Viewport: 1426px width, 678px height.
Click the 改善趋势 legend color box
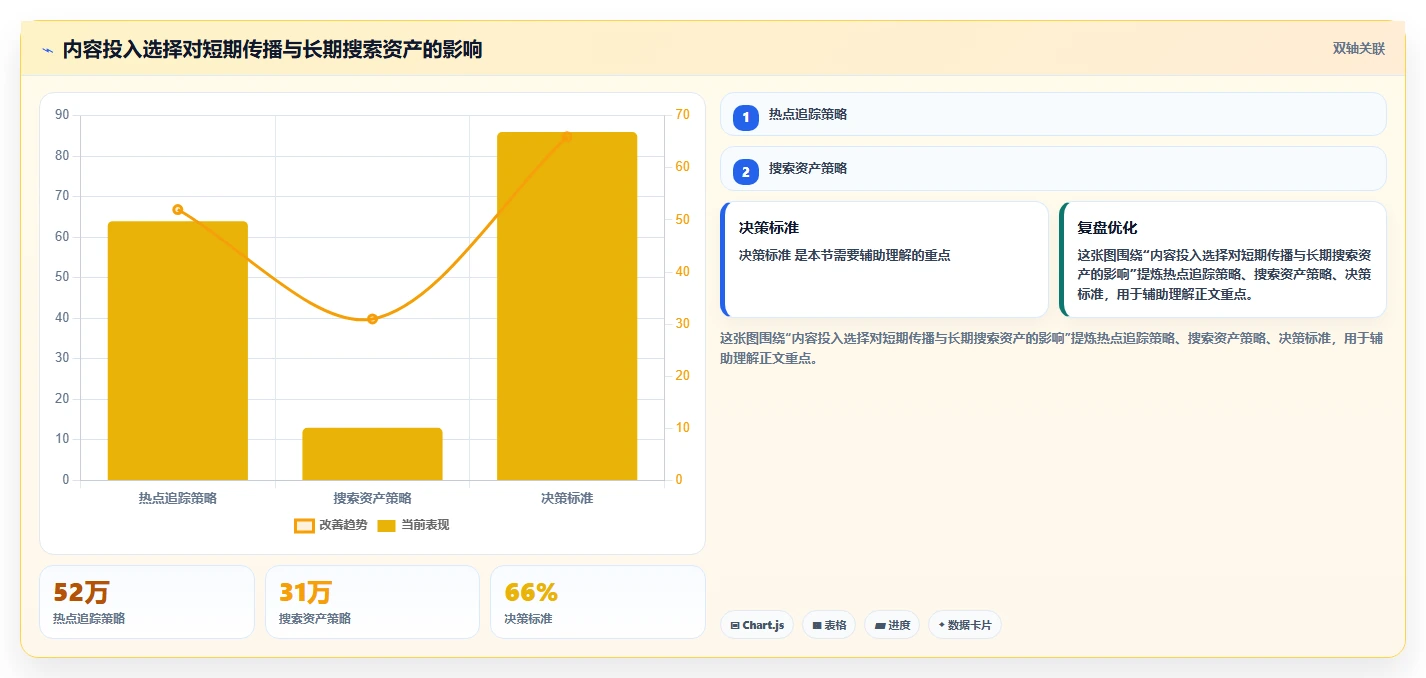click(304, 526)
